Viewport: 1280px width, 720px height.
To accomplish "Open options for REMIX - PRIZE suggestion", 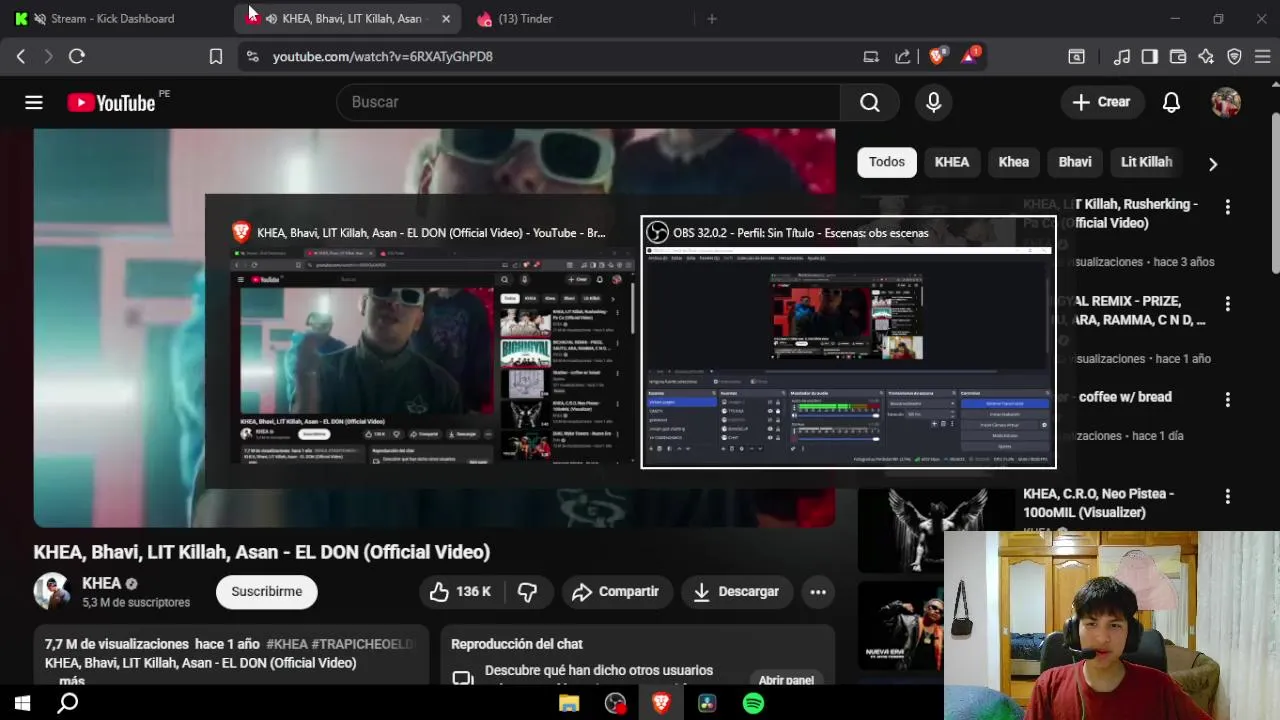I will point(1228,304).
